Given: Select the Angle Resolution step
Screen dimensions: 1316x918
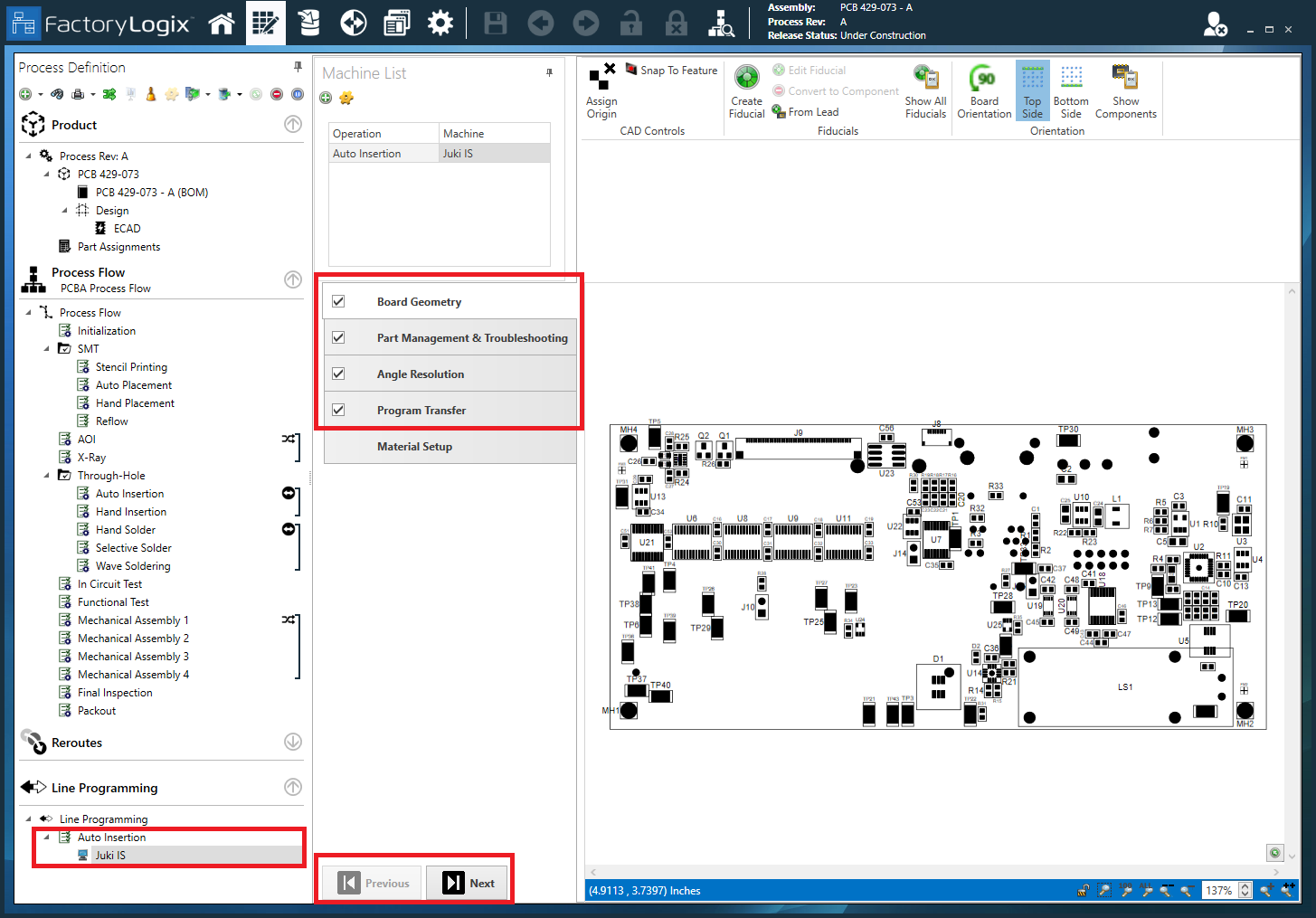Looking at the screenshot, I should [421, 374].
